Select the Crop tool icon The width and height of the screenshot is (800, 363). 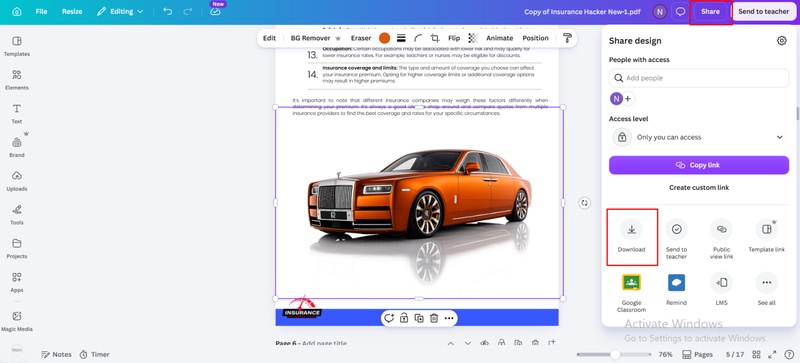435,38
